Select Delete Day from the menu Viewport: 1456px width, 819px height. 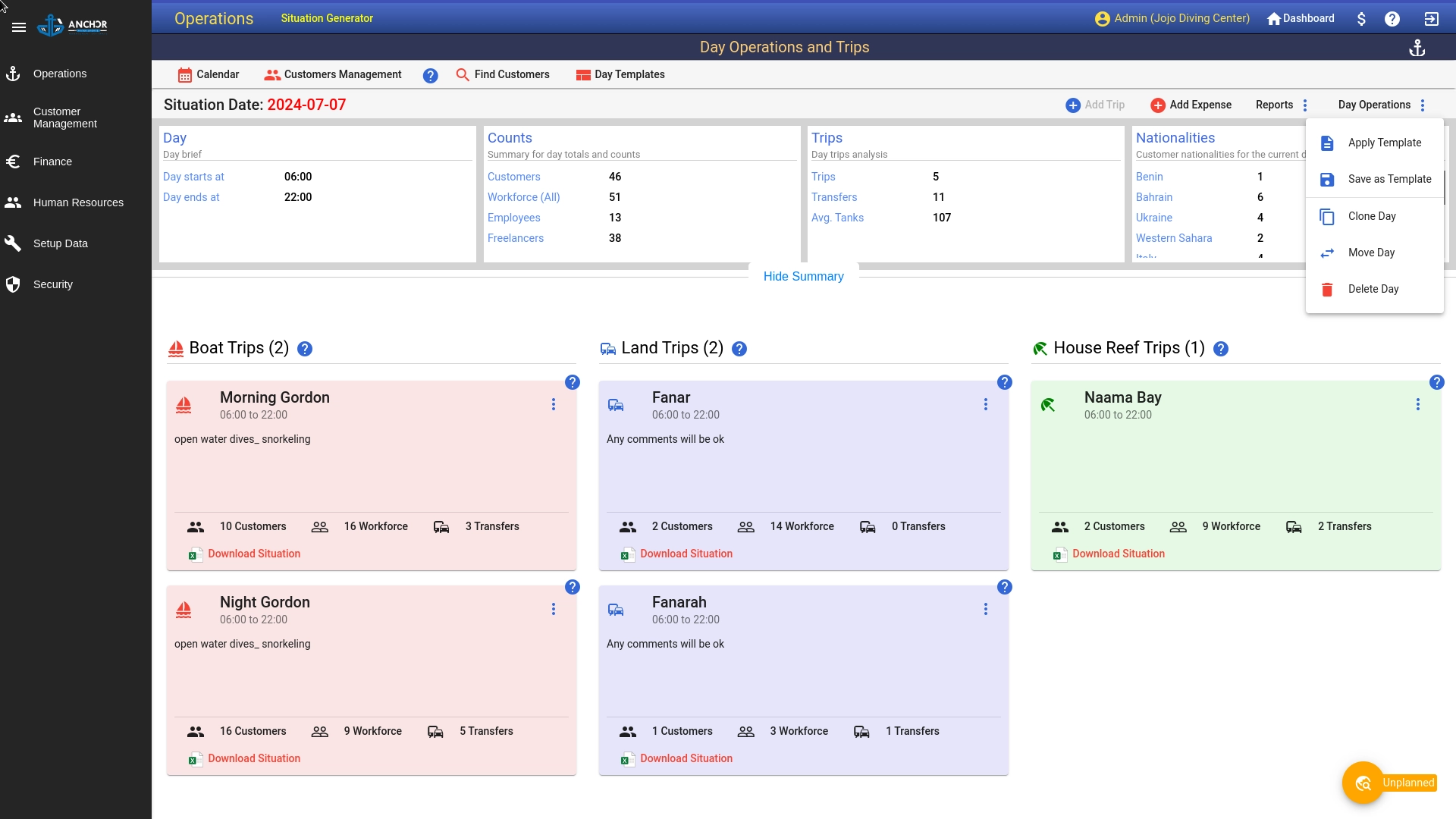1373,289
